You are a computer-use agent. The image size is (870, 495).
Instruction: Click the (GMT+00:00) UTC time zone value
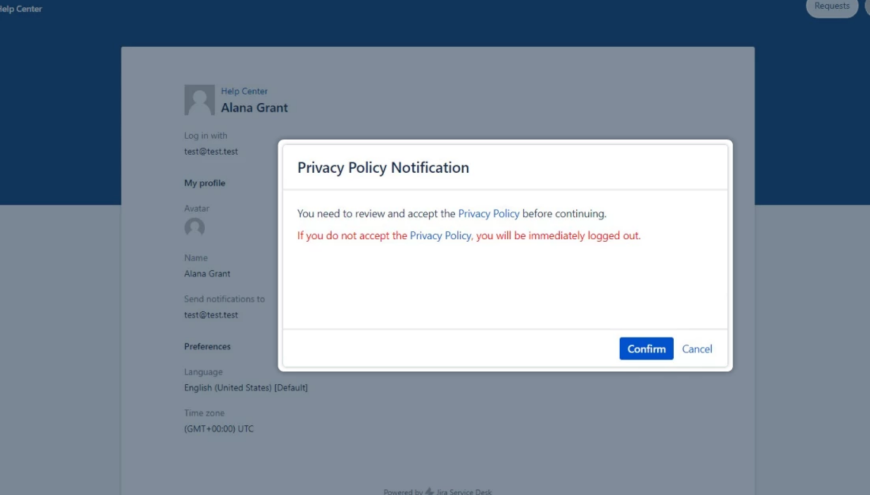click(219, 429)
